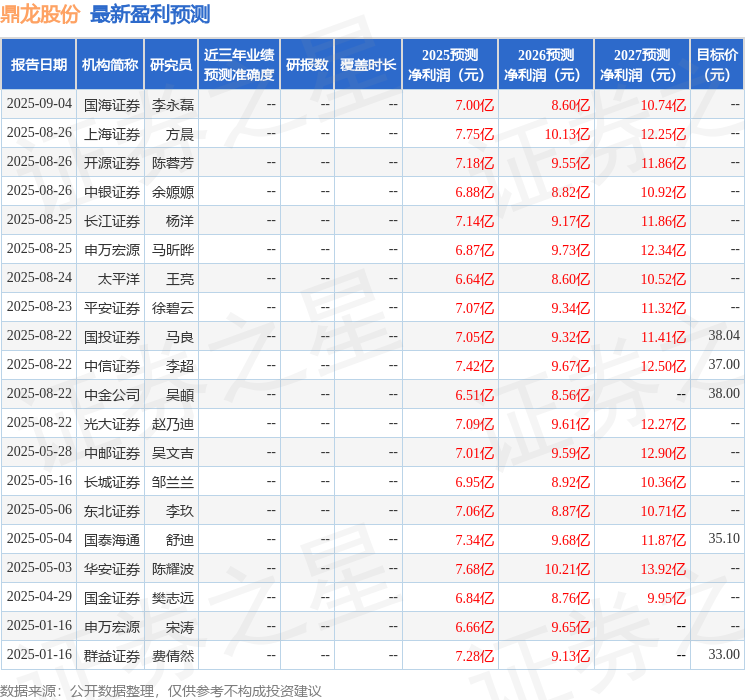The width and height of the screenshot is (745, 700).
Task: Click researcher name 方晨
Action: [x=180, y=134]
